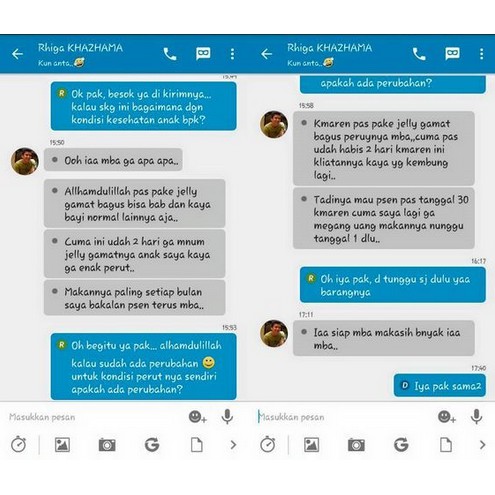Viewport: 495px width, 495px height.
Task: Attach a picture using gallery icon in right chat
Action: (x=311, y=445)
